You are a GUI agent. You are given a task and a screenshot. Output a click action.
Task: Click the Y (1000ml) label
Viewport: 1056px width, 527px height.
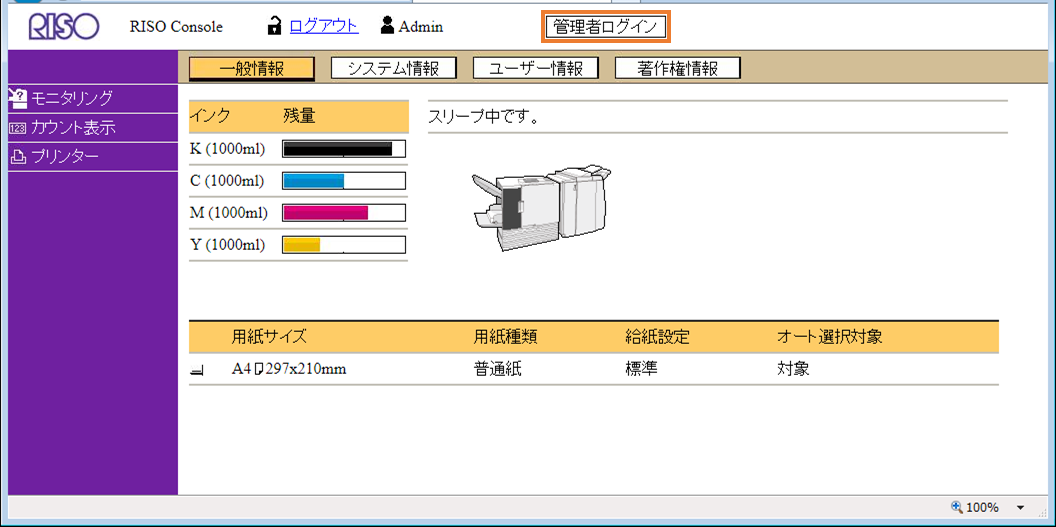pyautogui.click(x=228, y=244)
